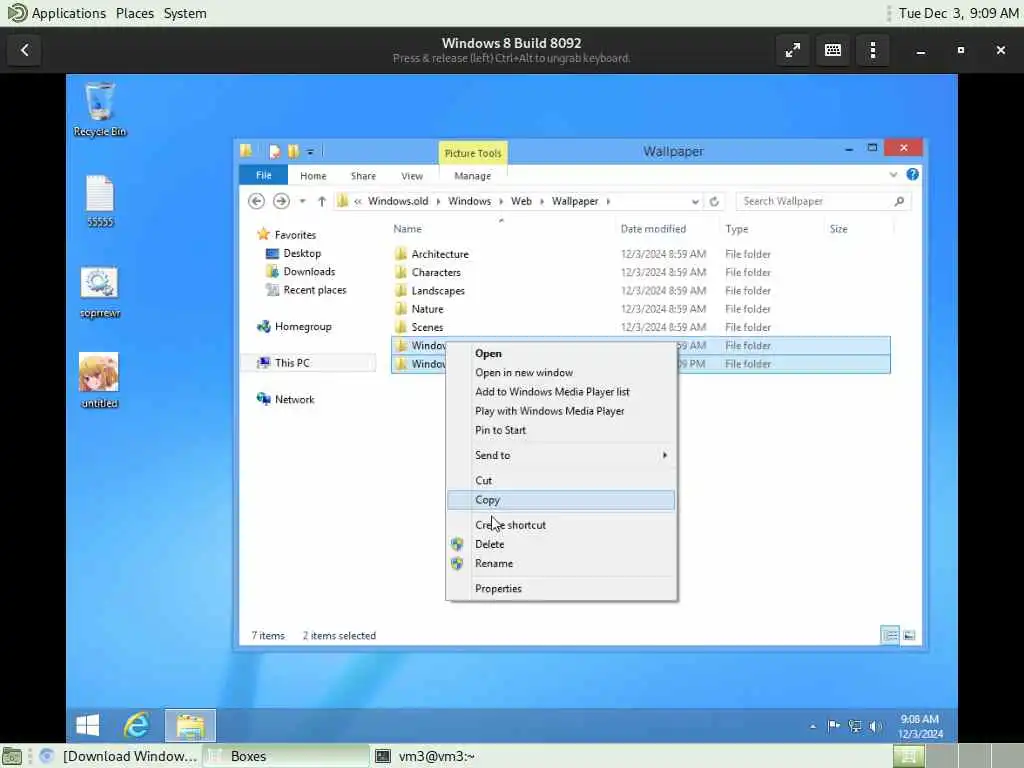The height and width of the screenshot is (768, 1024).
Task: Expand chevron after Web in address bar
Action: [x=542, y=201]
